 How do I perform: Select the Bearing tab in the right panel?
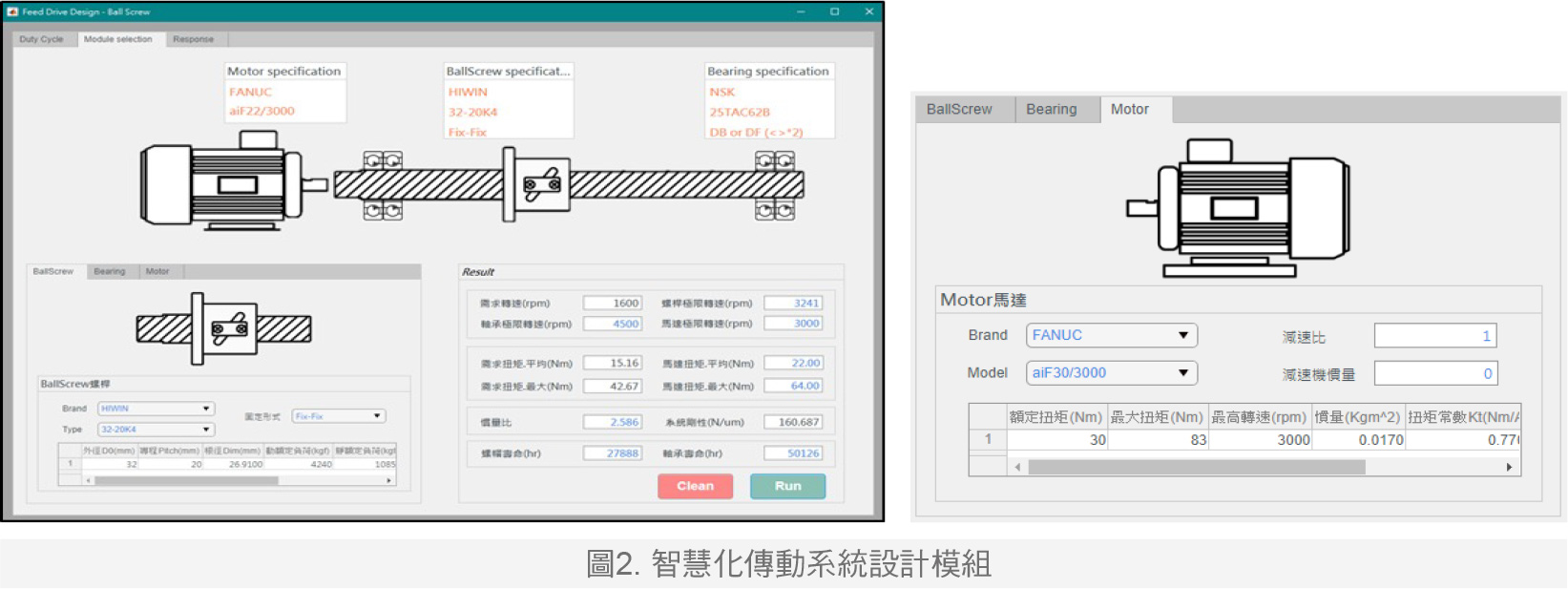(1051, 110)
